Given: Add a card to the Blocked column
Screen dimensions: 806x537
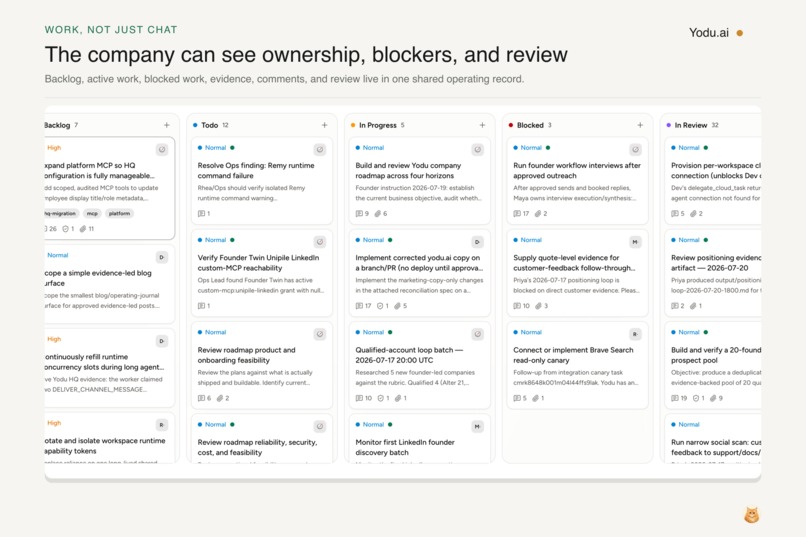Looking at the screenshot, I should click(640, 125).
